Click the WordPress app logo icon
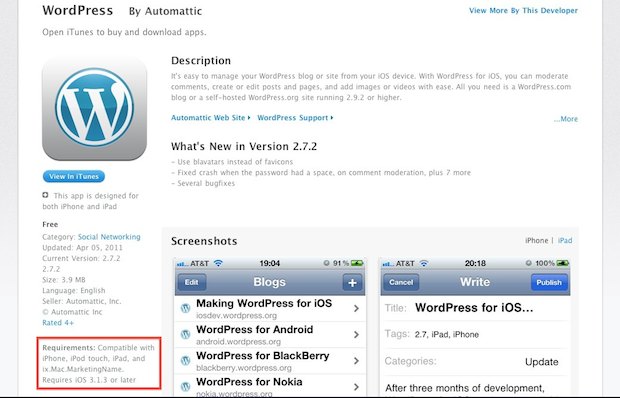Image resolution: width=620 pixels, height=398 pixels. tap(95, 108)
